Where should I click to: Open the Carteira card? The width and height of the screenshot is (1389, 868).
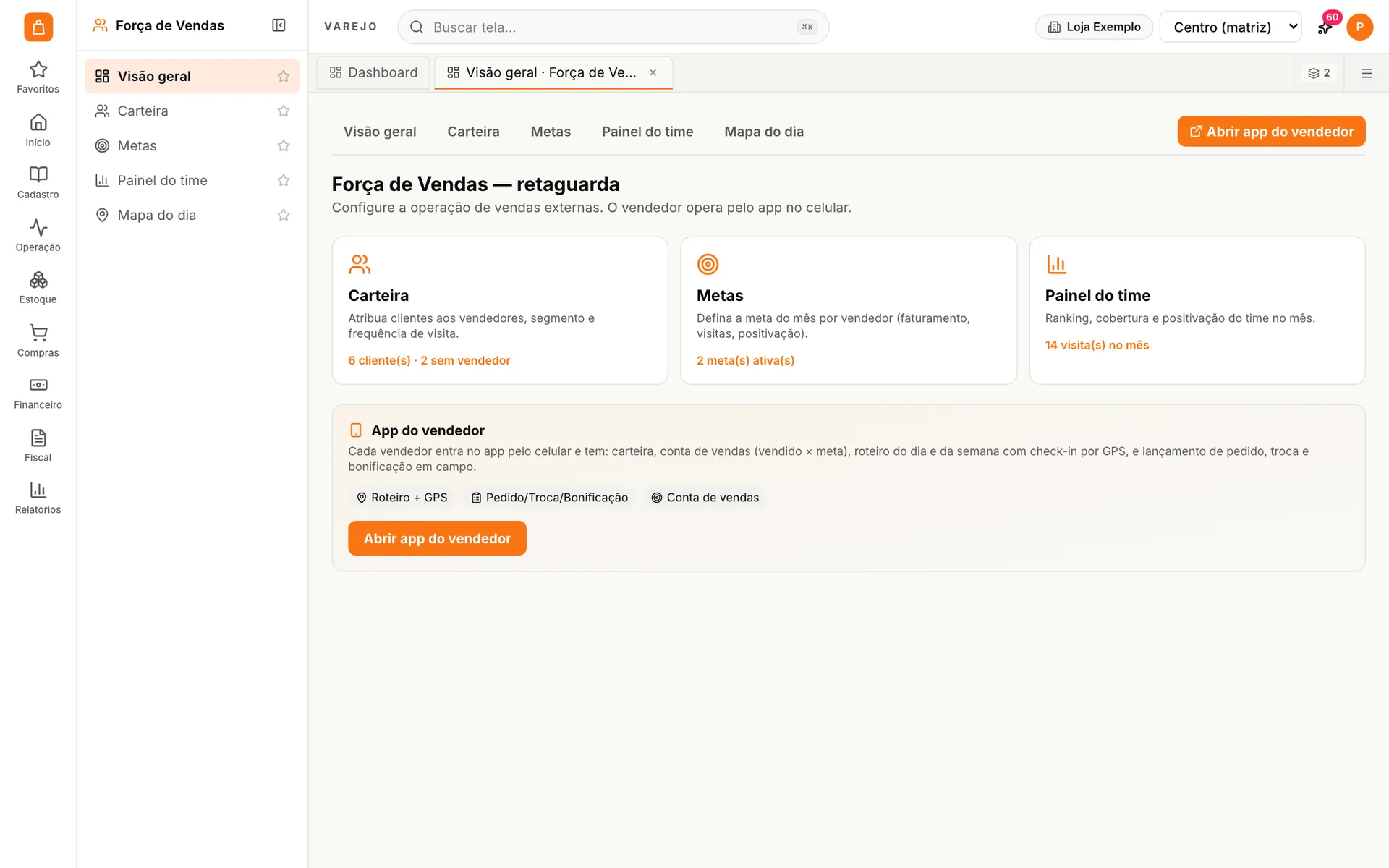(500, 310)
